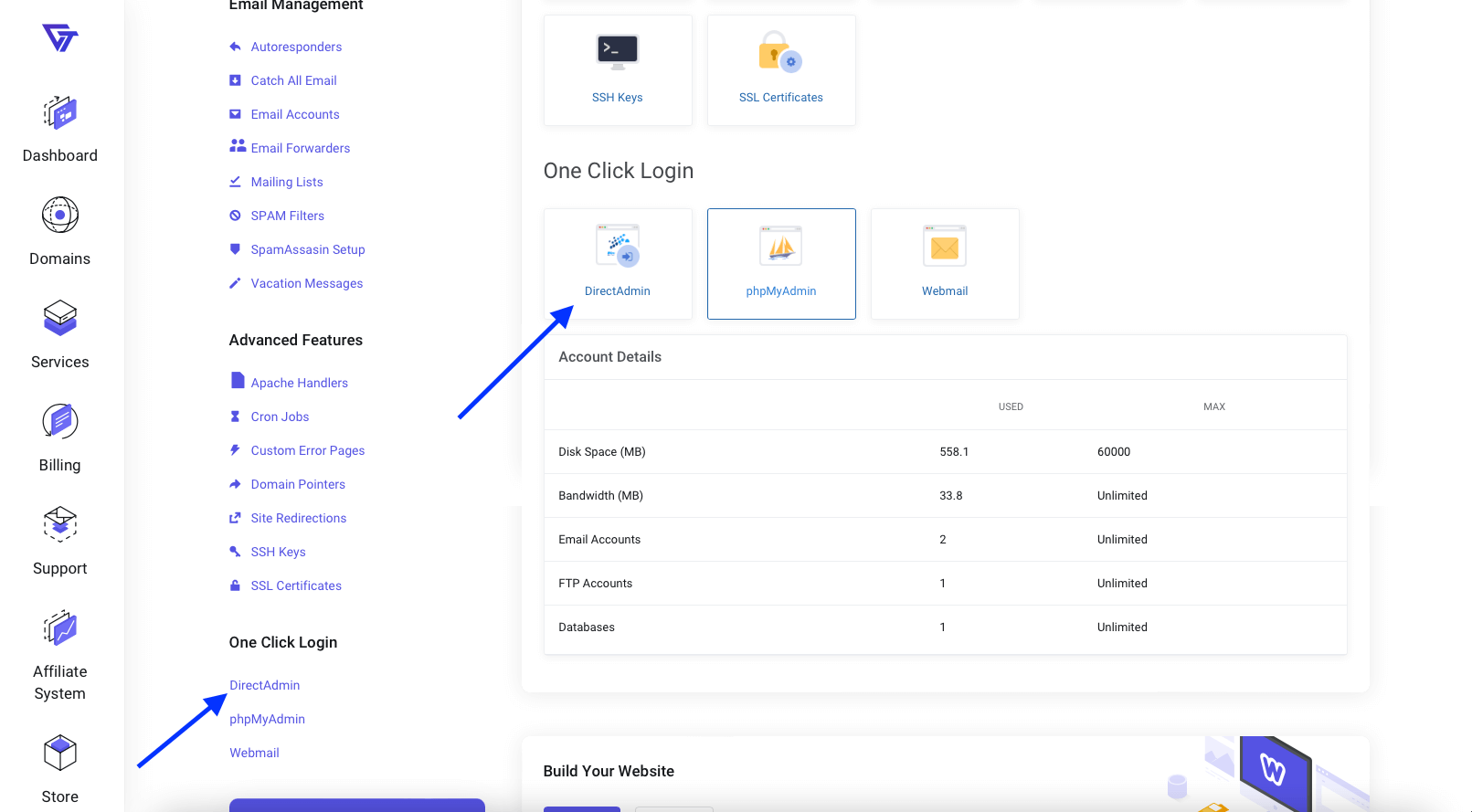Select the 'Databases' row label
Viewport: 1472px width, 812px height.
click(x=587, y=627)
